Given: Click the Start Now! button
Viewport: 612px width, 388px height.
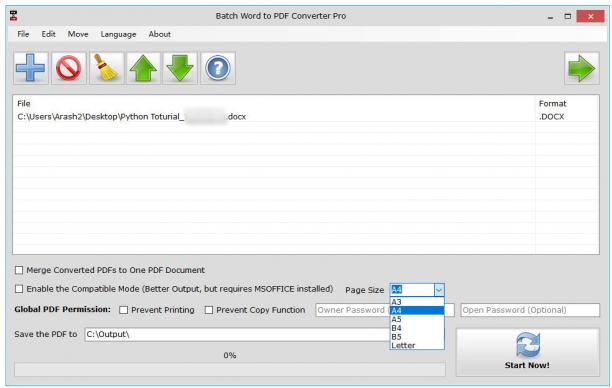Looking at the screenshot, I should click(527, 352).
